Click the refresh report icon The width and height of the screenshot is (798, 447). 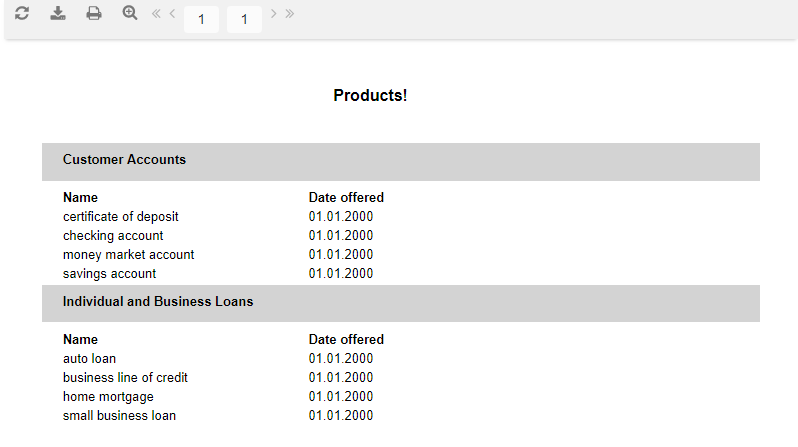[22, 13]
